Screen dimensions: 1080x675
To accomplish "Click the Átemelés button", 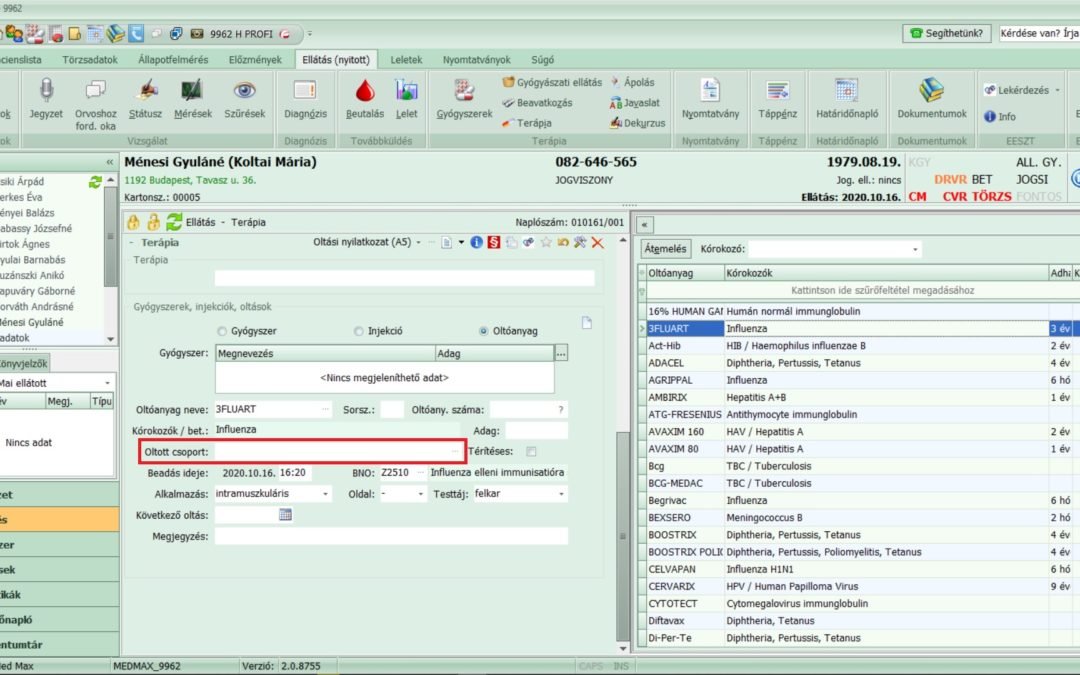I will tap(666, 249).
